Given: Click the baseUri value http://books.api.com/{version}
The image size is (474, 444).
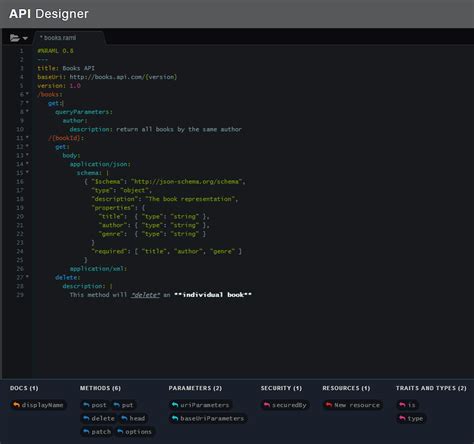Looking at the screenshot, I should (123, 77).
